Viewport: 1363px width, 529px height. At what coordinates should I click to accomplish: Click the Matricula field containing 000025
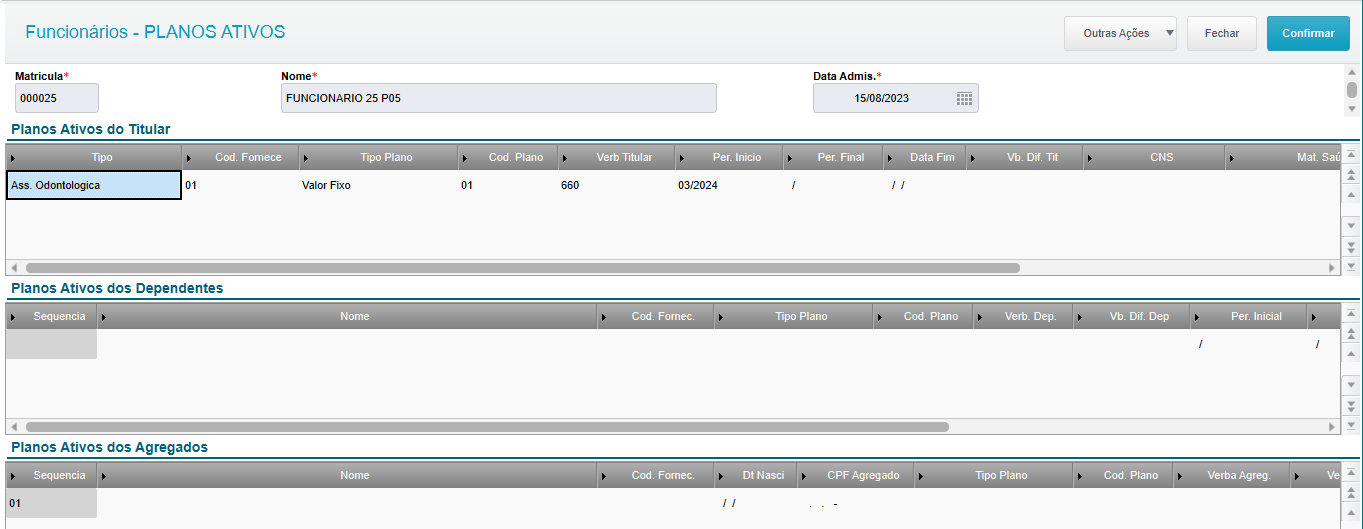(57, 98)
